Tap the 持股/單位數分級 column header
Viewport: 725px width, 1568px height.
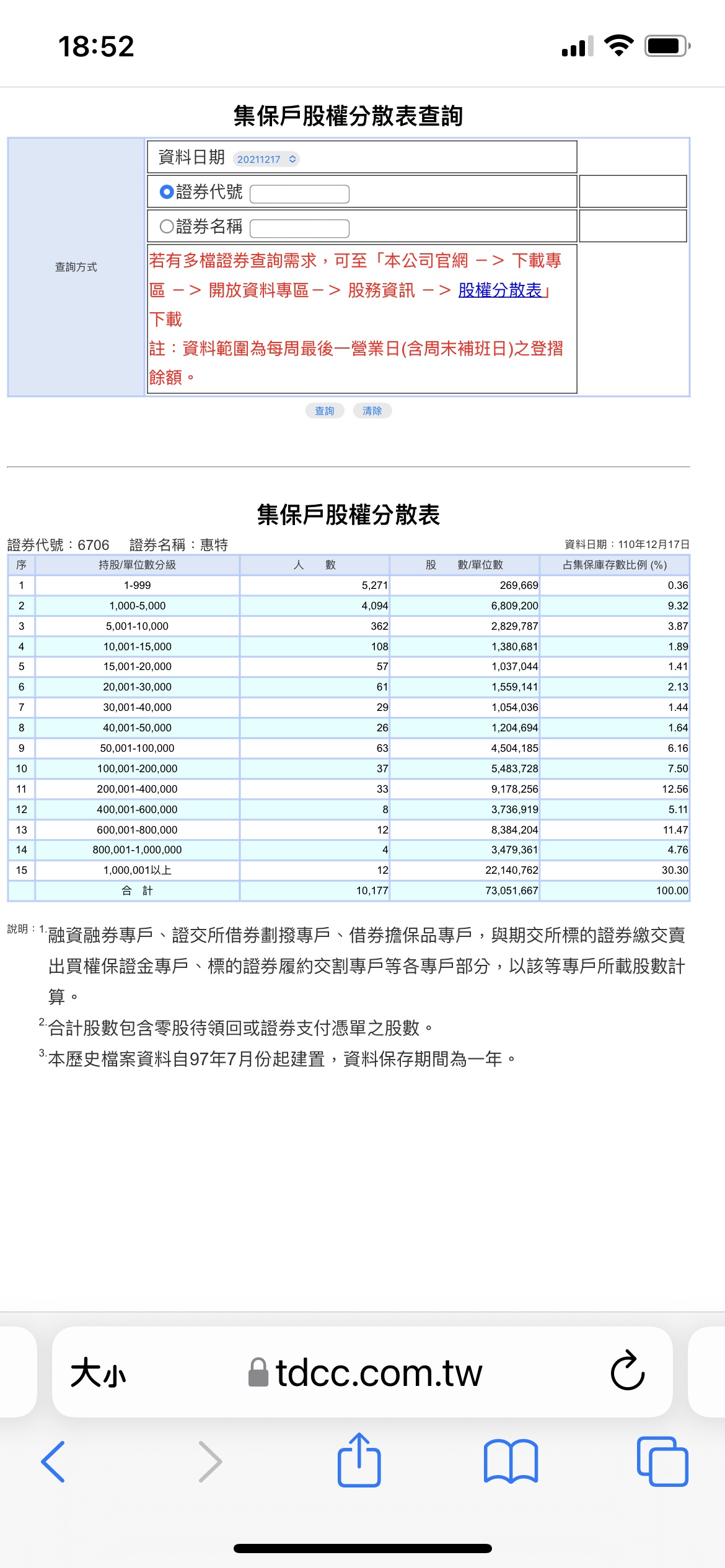(137, 565)
